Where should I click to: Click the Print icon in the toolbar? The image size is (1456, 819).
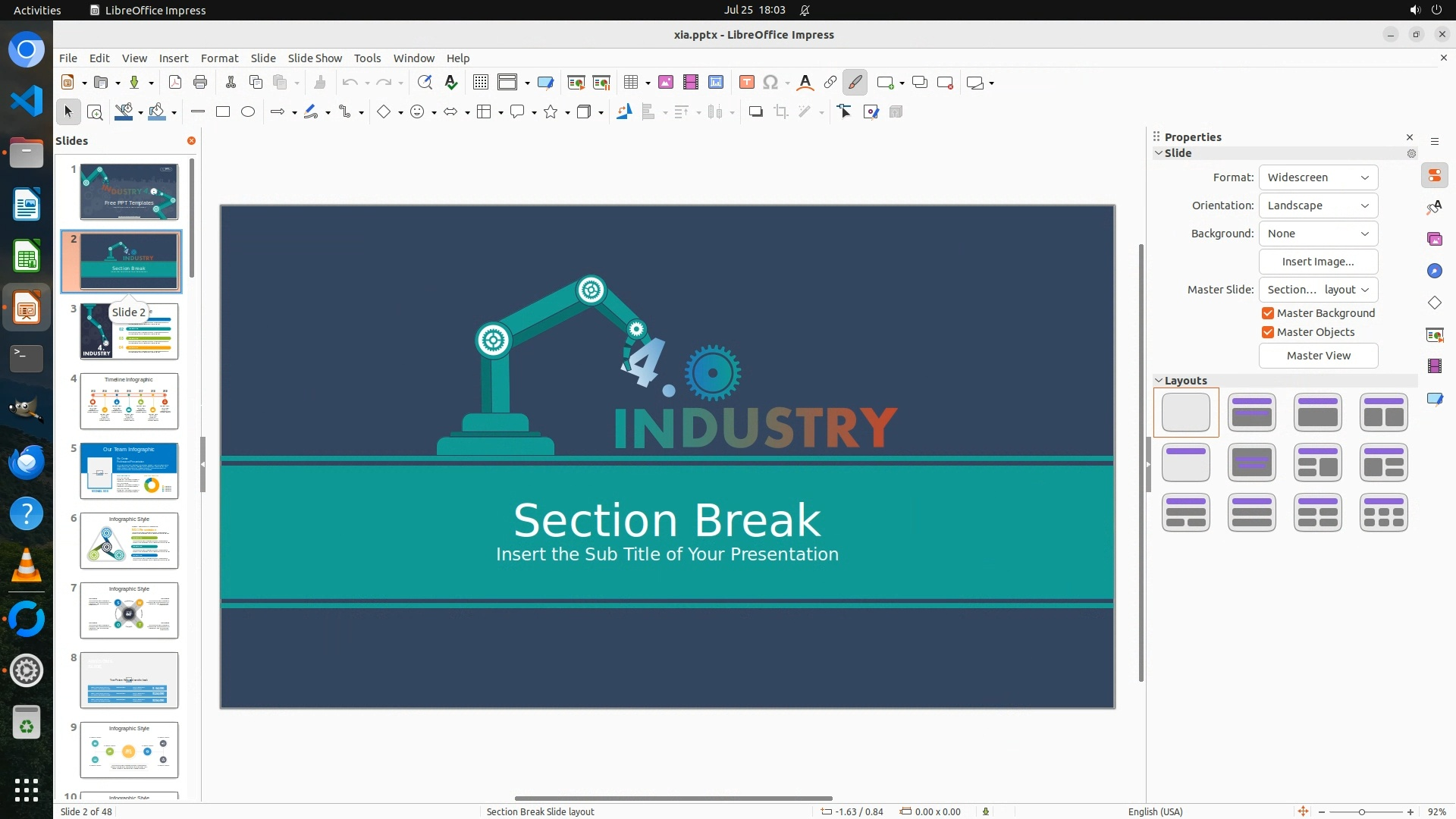[x=200, y=83]
